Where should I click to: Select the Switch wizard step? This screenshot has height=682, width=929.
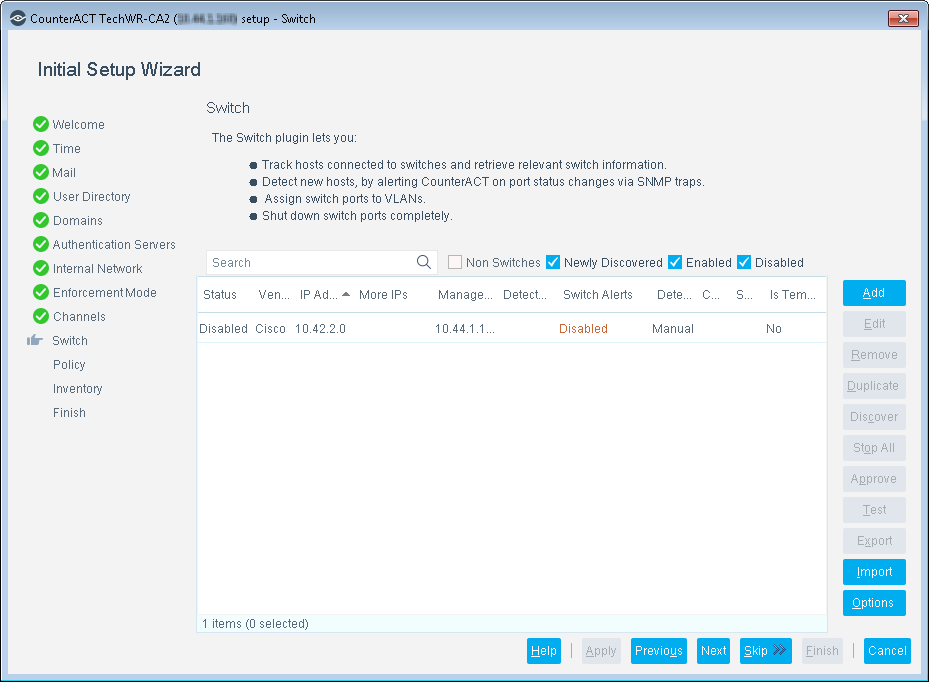click(x=70, y=341)
